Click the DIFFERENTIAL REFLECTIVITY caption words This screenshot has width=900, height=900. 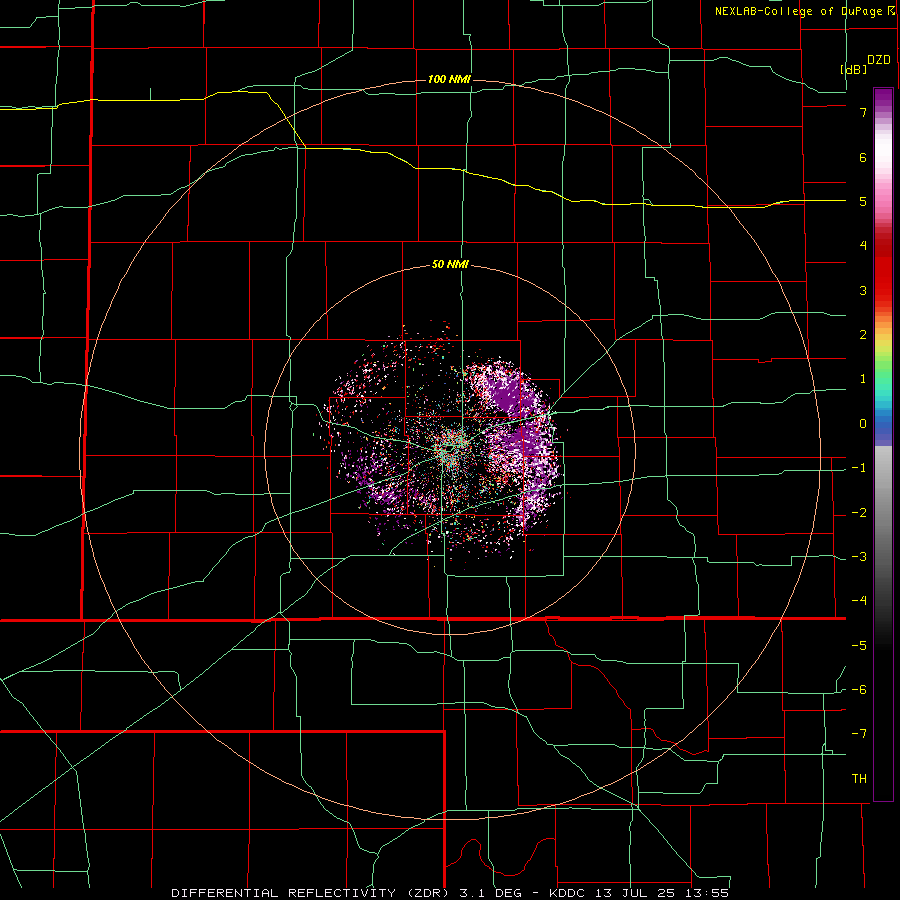point(284,893)
